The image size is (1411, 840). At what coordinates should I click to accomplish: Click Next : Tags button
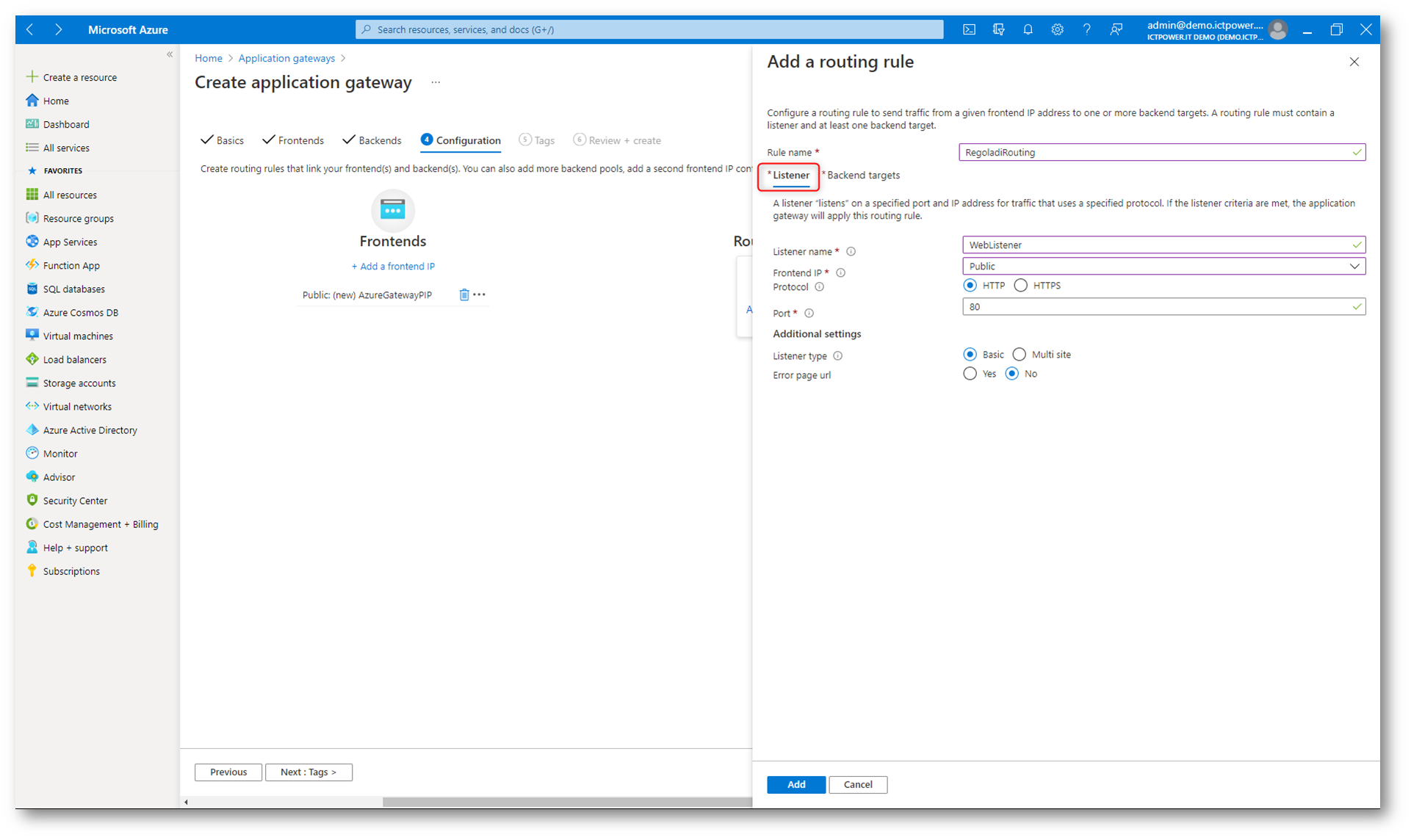pyautogui.click(x=308, y=772)
